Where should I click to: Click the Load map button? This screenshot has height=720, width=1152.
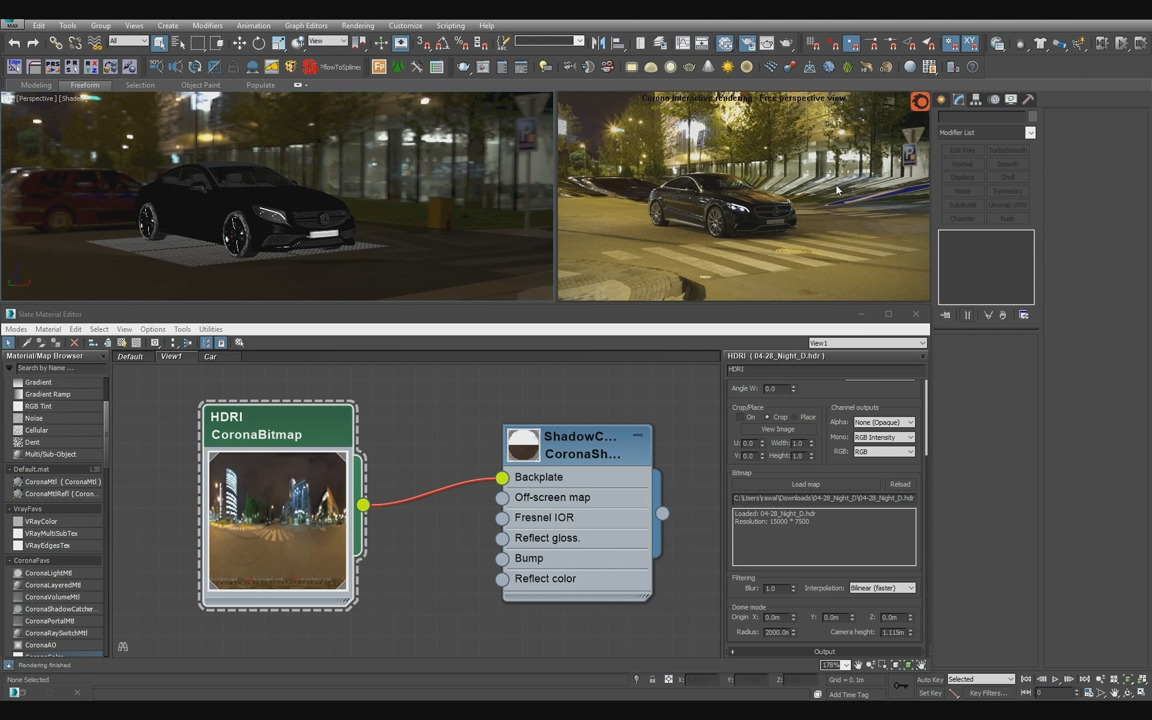[805, 484]
